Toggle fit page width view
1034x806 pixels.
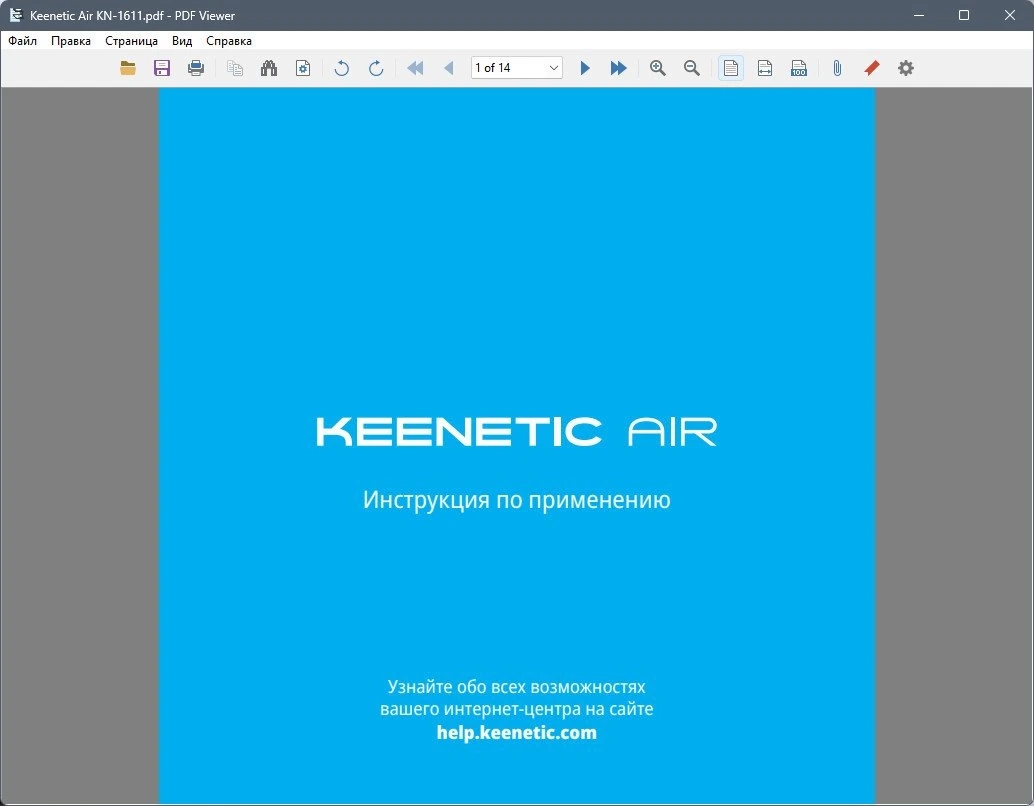[x=765, y=68]
